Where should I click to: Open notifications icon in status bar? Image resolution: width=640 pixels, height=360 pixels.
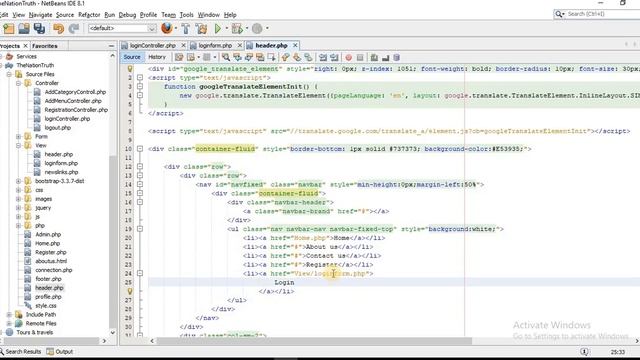coord(584,351)
